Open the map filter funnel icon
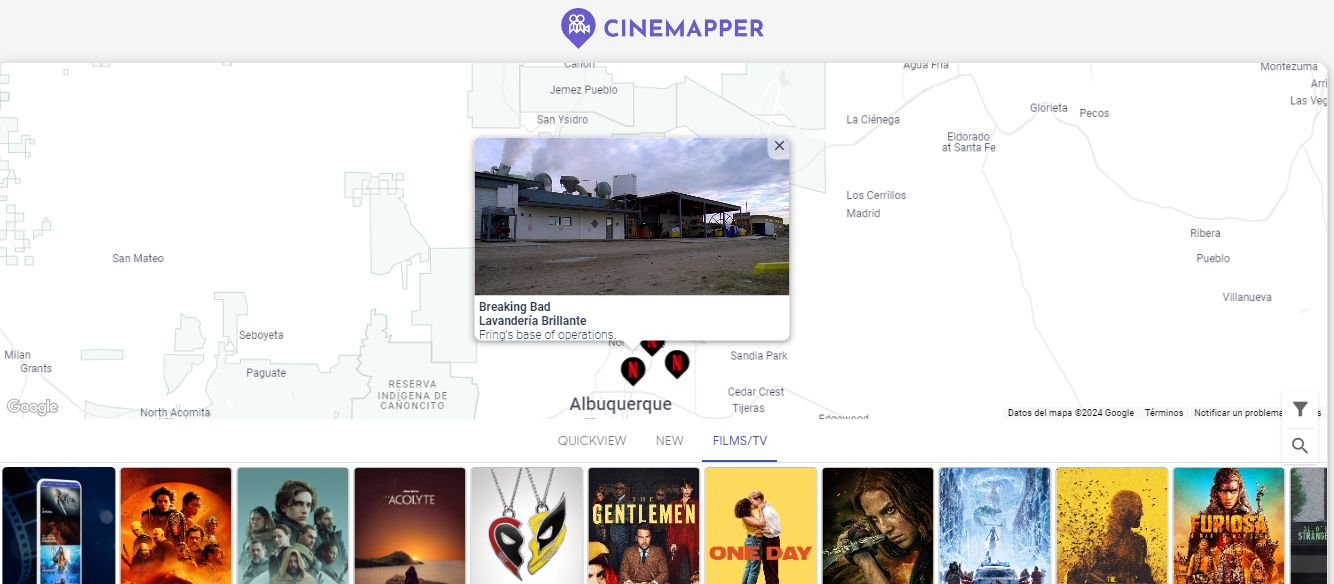The image size is (1334, 584). [x=1300, y=409]
